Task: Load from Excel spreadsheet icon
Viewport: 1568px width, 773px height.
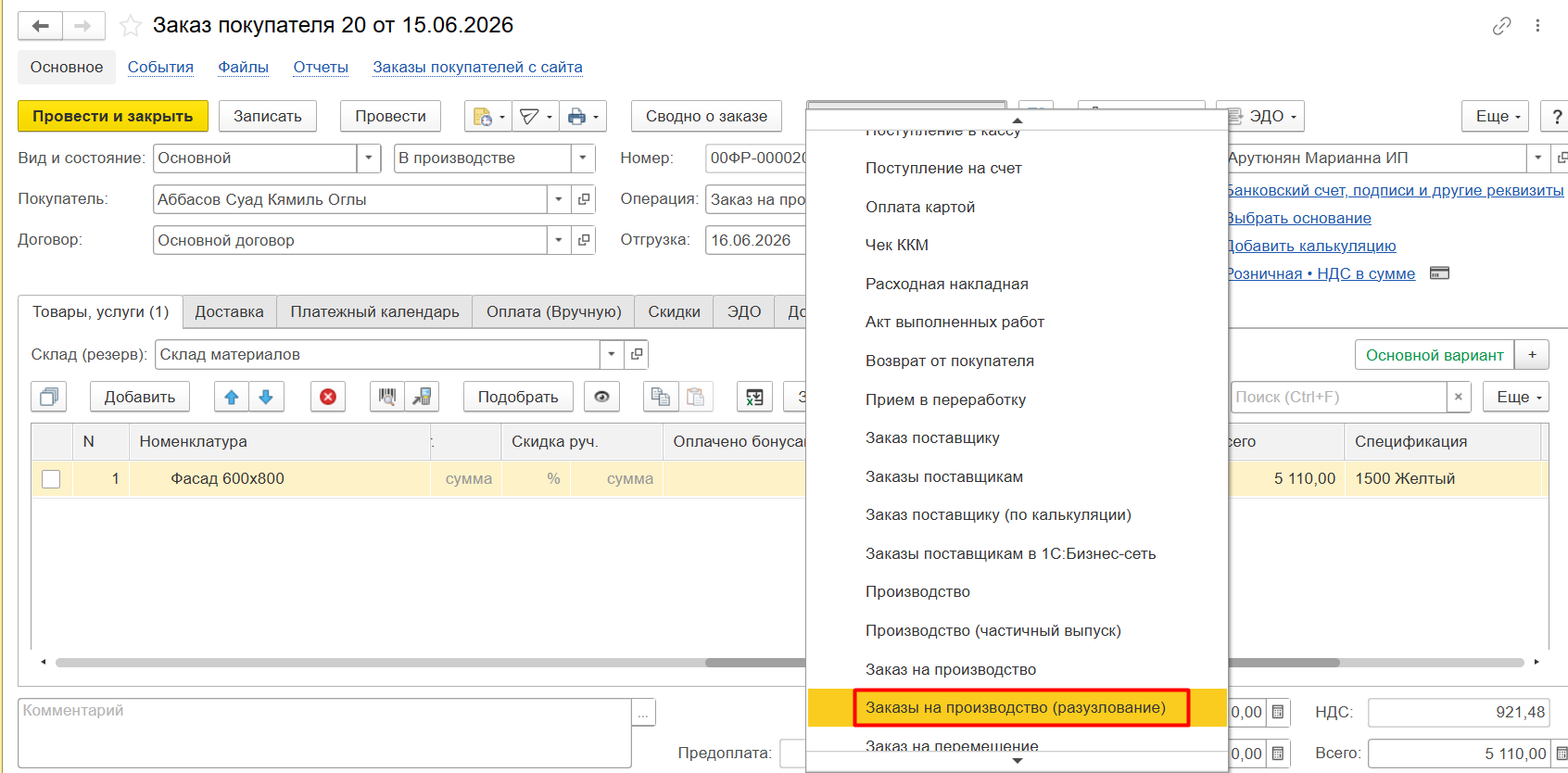Action: click(x=754, y=397)
